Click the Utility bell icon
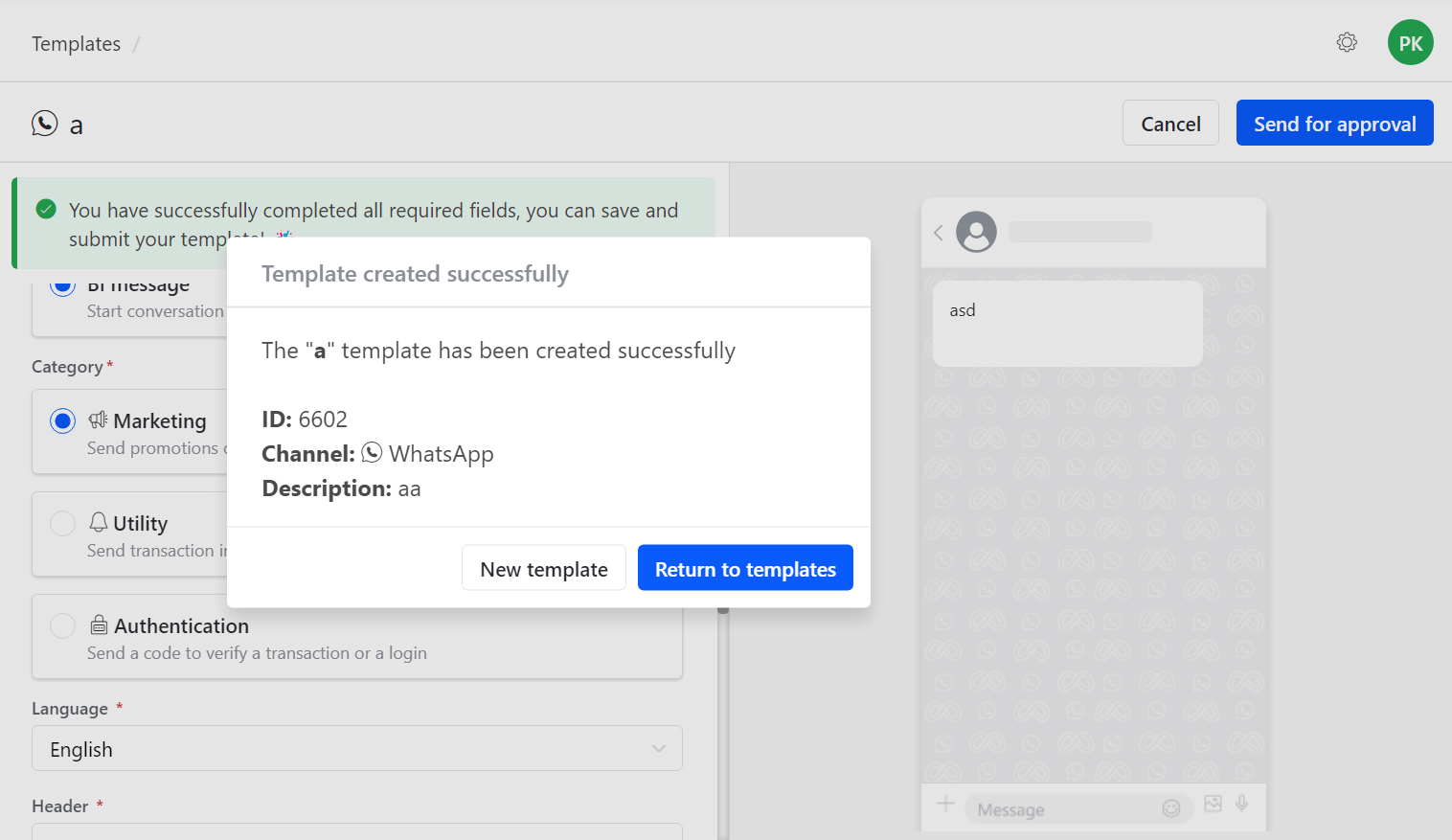The image size is (1452, 840). point(98,522)
